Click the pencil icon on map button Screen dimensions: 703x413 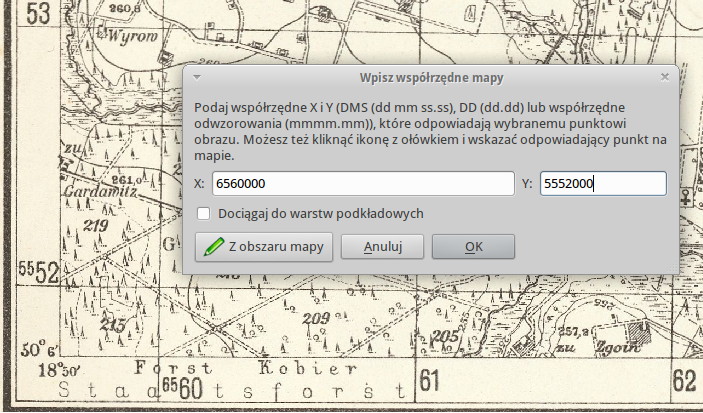[x=214, y=247]
